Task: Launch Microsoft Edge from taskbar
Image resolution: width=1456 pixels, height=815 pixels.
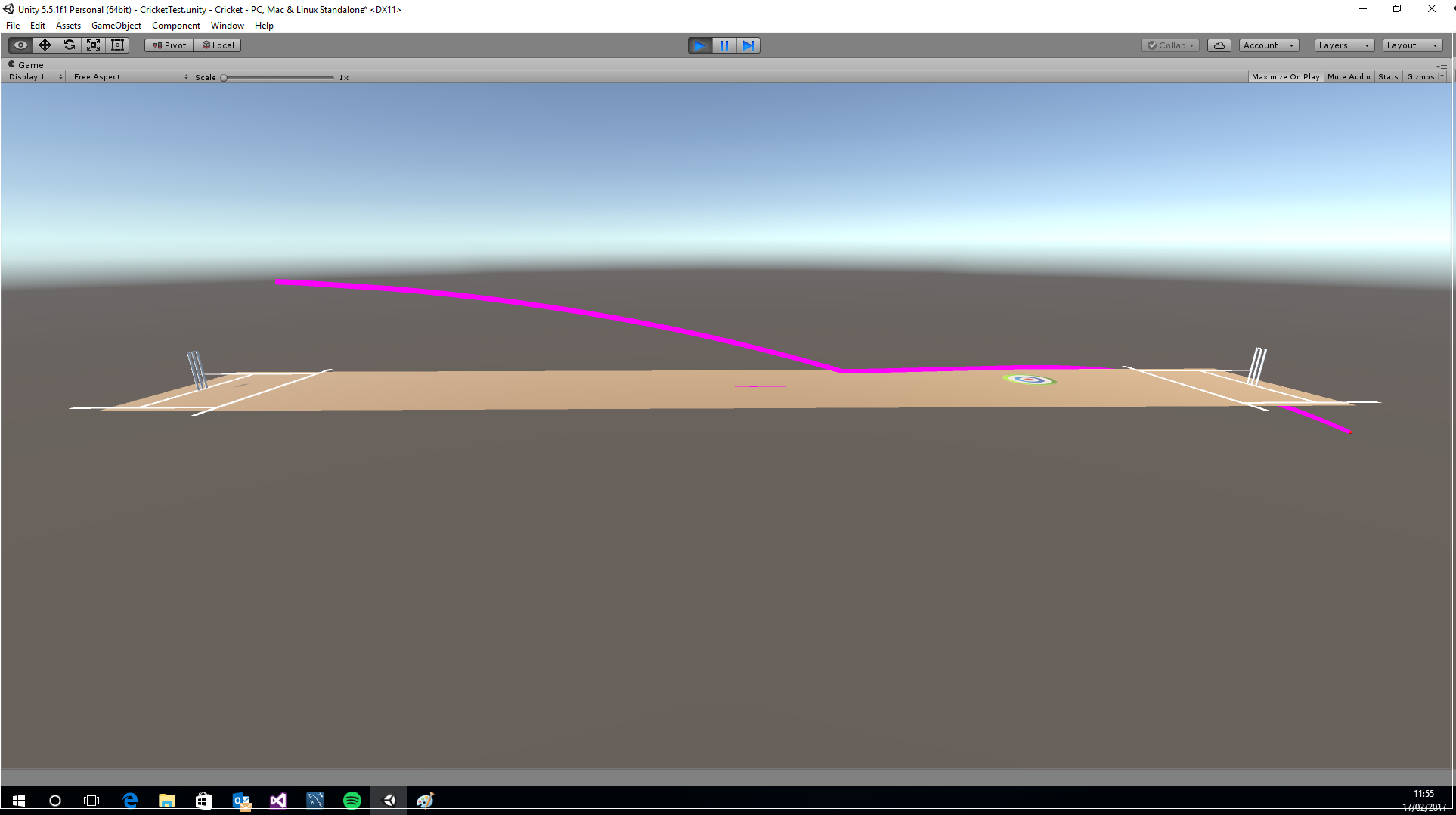Action: coord(130,801)
